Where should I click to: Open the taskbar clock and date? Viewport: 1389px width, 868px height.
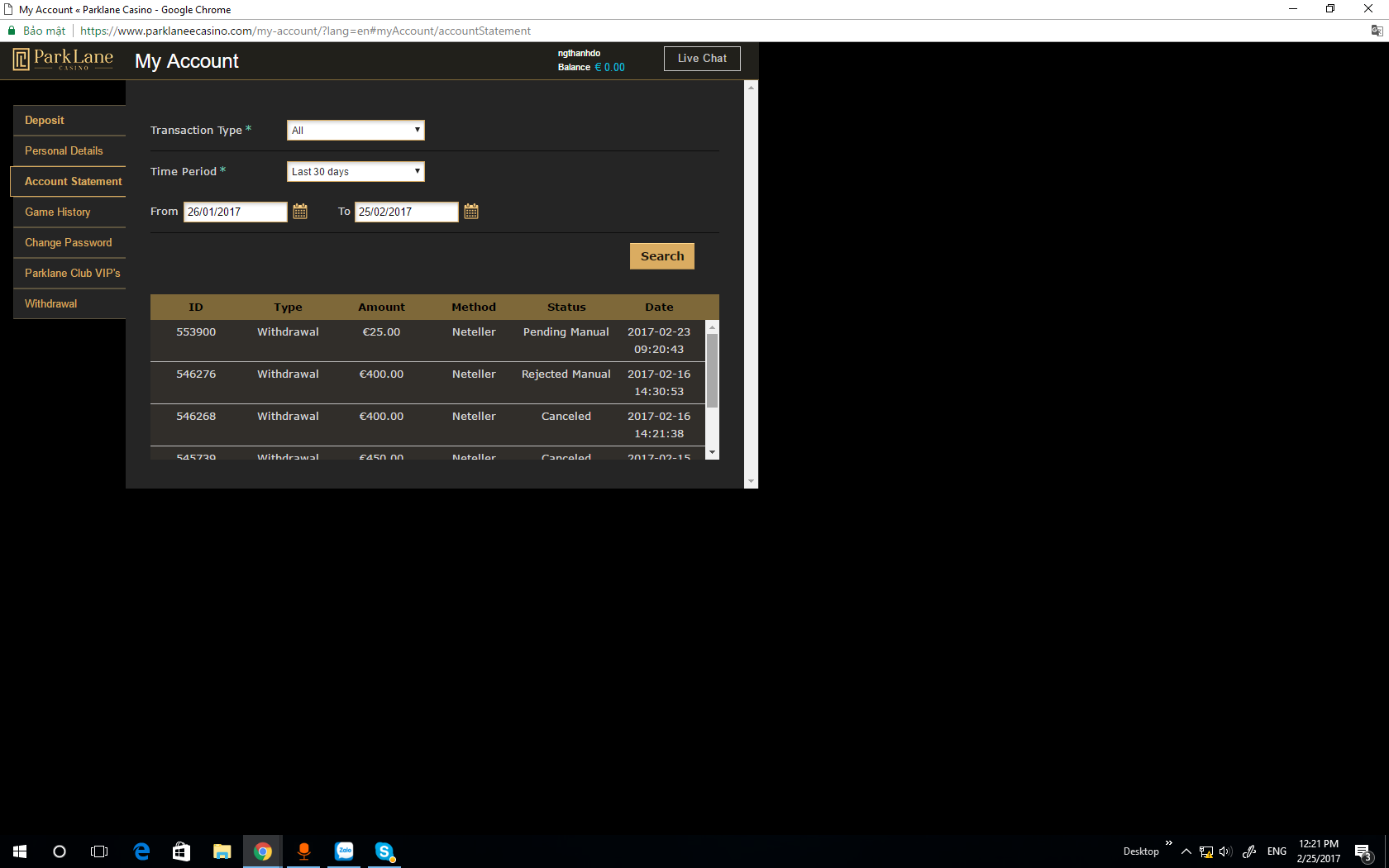tap(1319, 851)
